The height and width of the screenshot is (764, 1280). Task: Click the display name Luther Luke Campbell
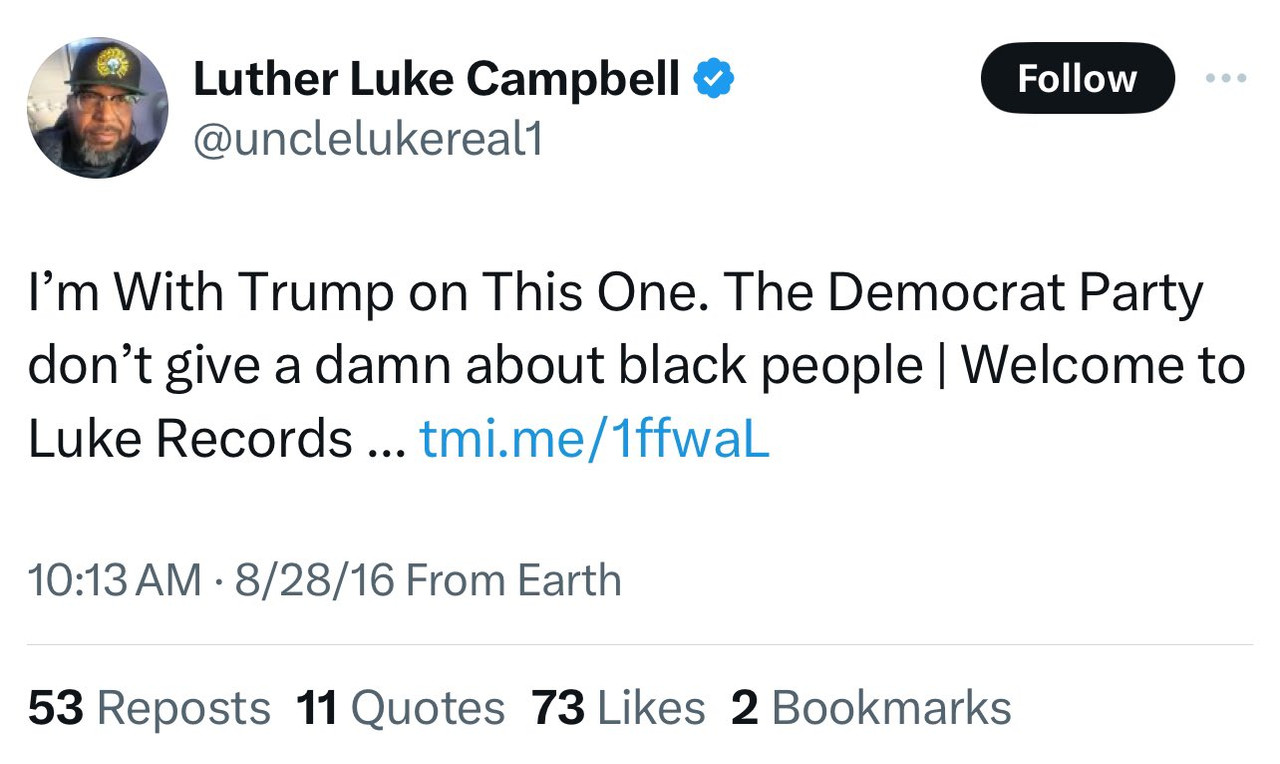(436, 79)
